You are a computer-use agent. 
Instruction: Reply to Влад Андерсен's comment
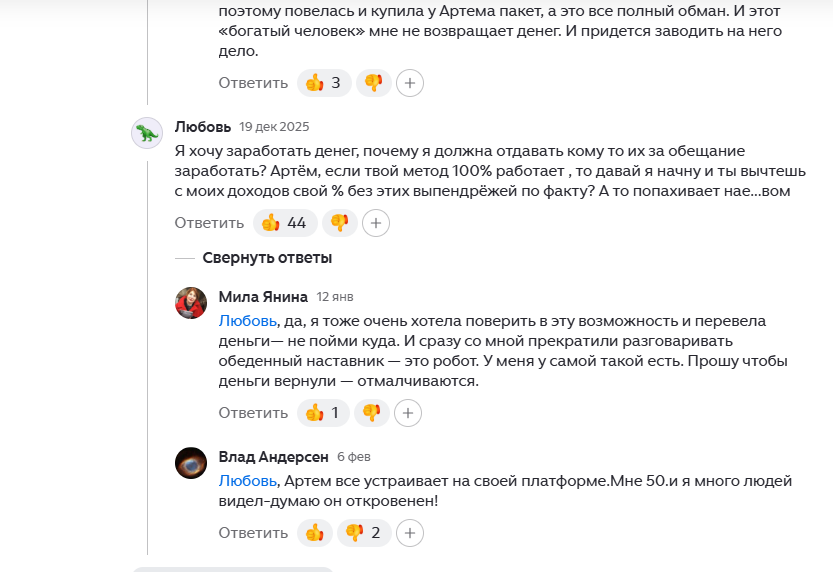click(x=253, y=532)
